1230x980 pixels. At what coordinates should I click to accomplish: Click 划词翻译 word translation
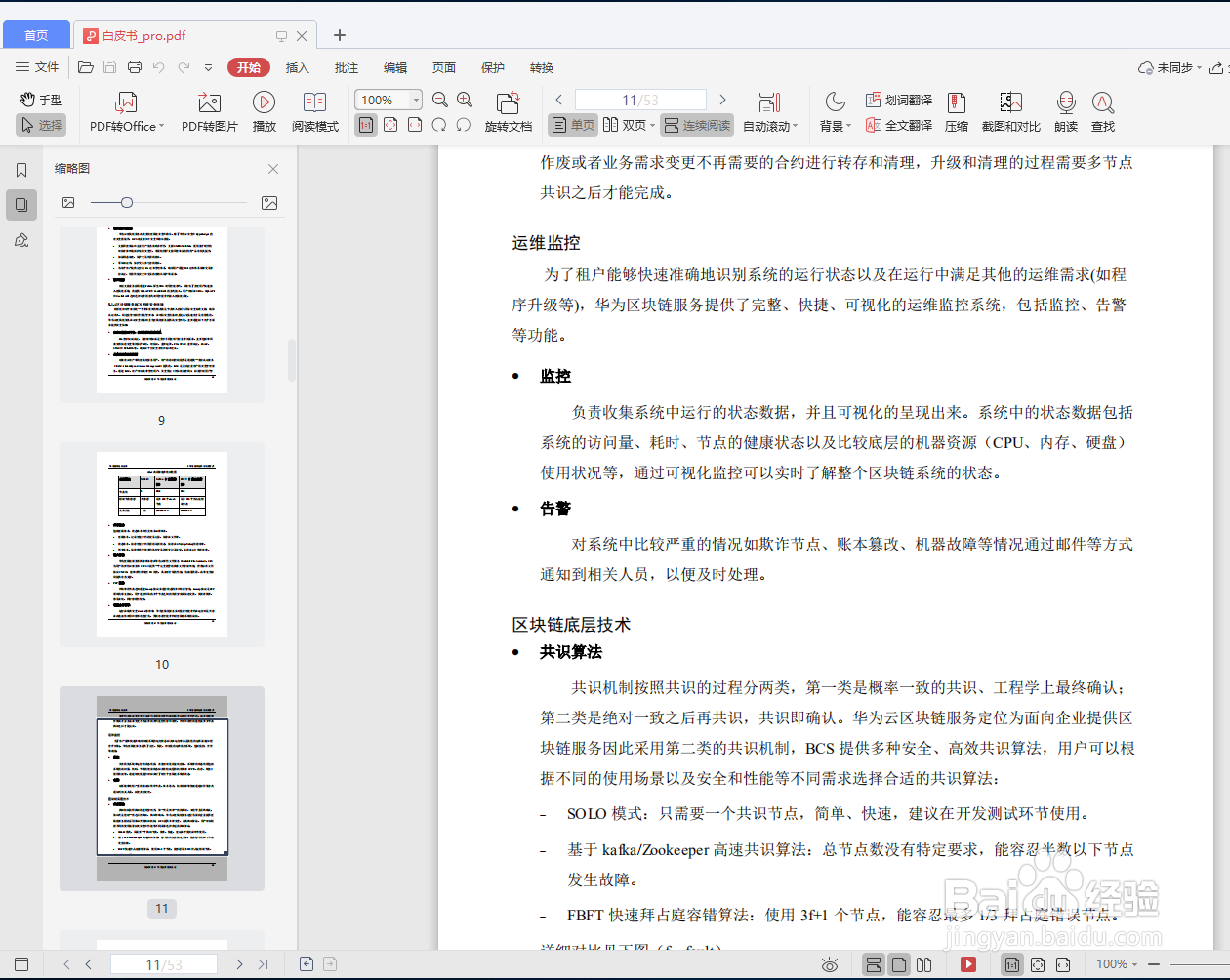coord(899,100)
